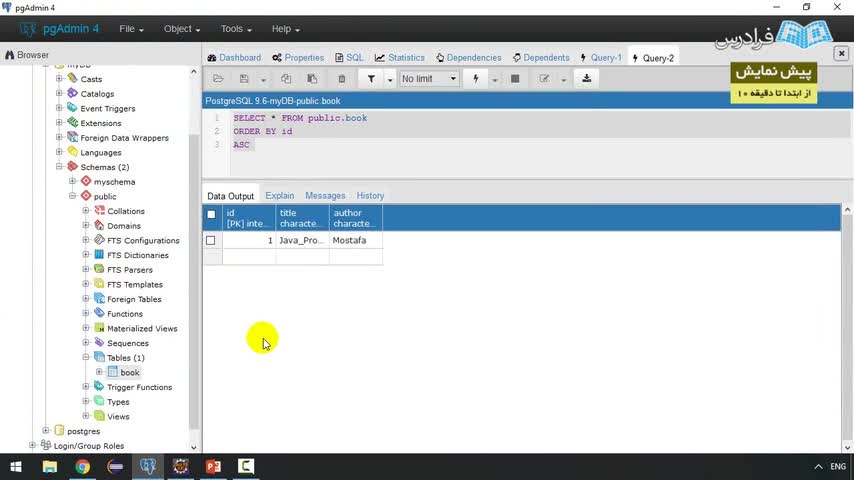This screenshot has width=854, height=480.
Task: Check the row 1 checkbox for Java_Pro
Action: 211,240
